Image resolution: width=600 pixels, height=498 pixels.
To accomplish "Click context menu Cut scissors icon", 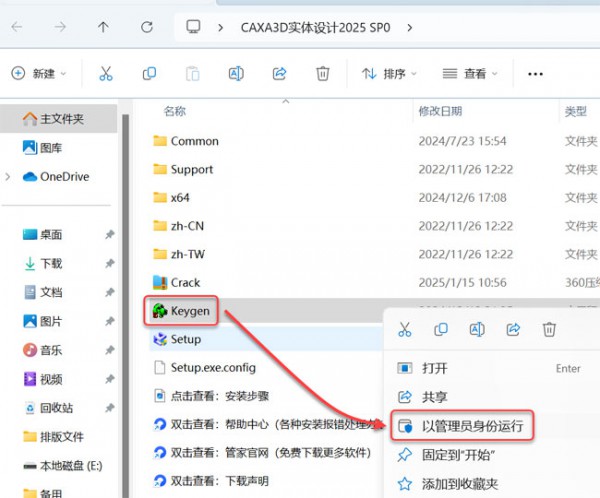I will pos(404,329).
